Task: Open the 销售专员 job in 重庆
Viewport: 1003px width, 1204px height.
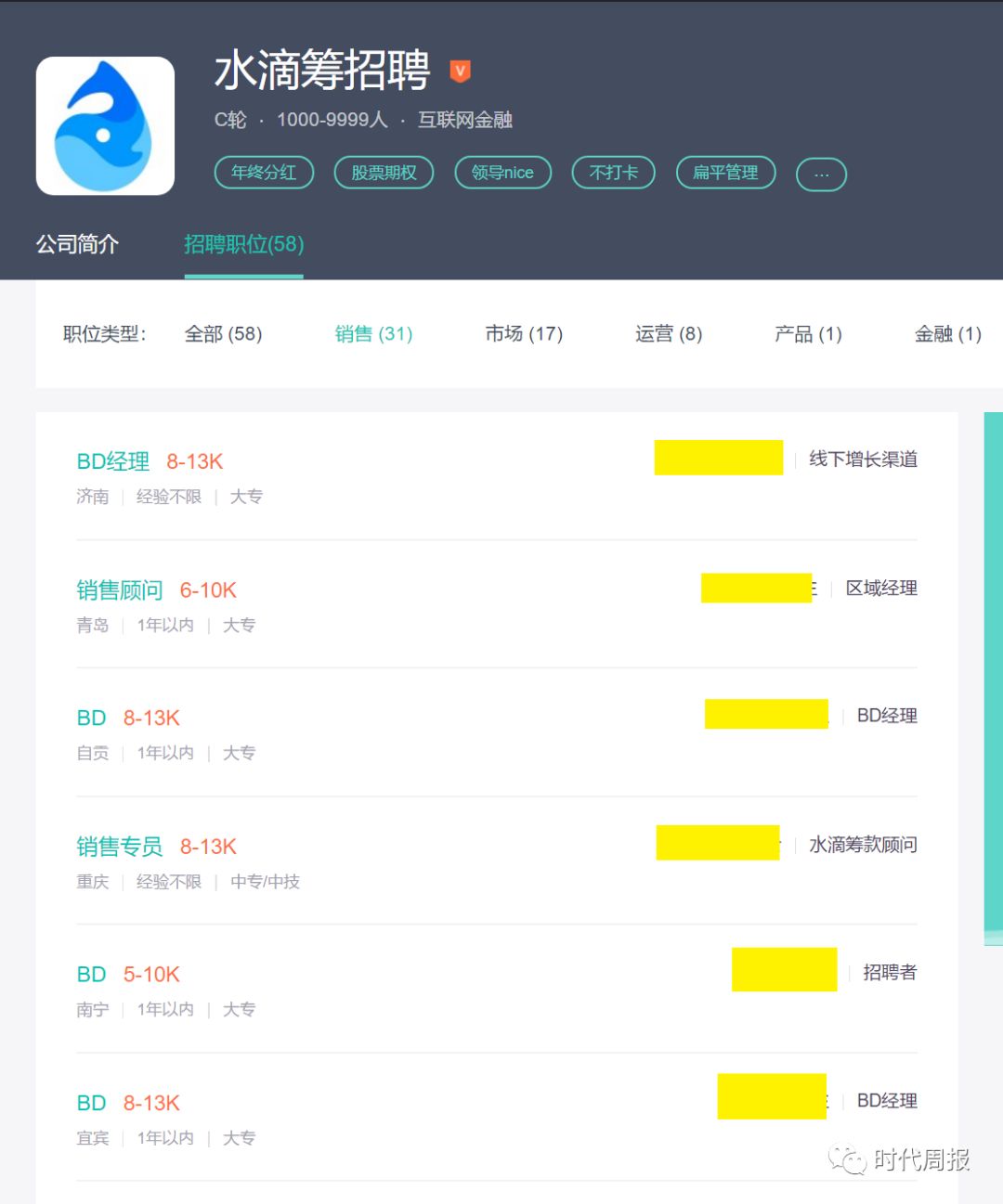Action: 120,847
